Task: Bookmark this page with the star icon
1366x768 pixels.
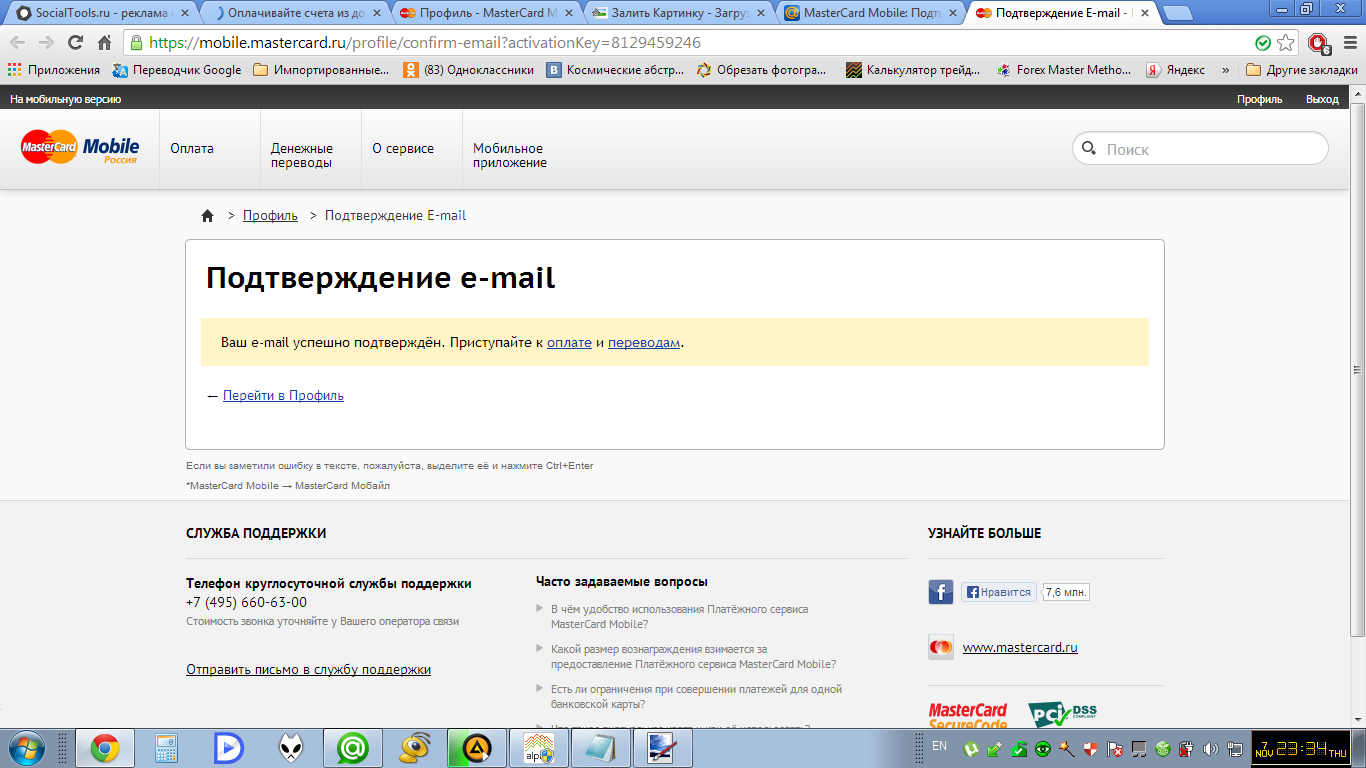Action: pyautogui.click(x=1286, y=43)
